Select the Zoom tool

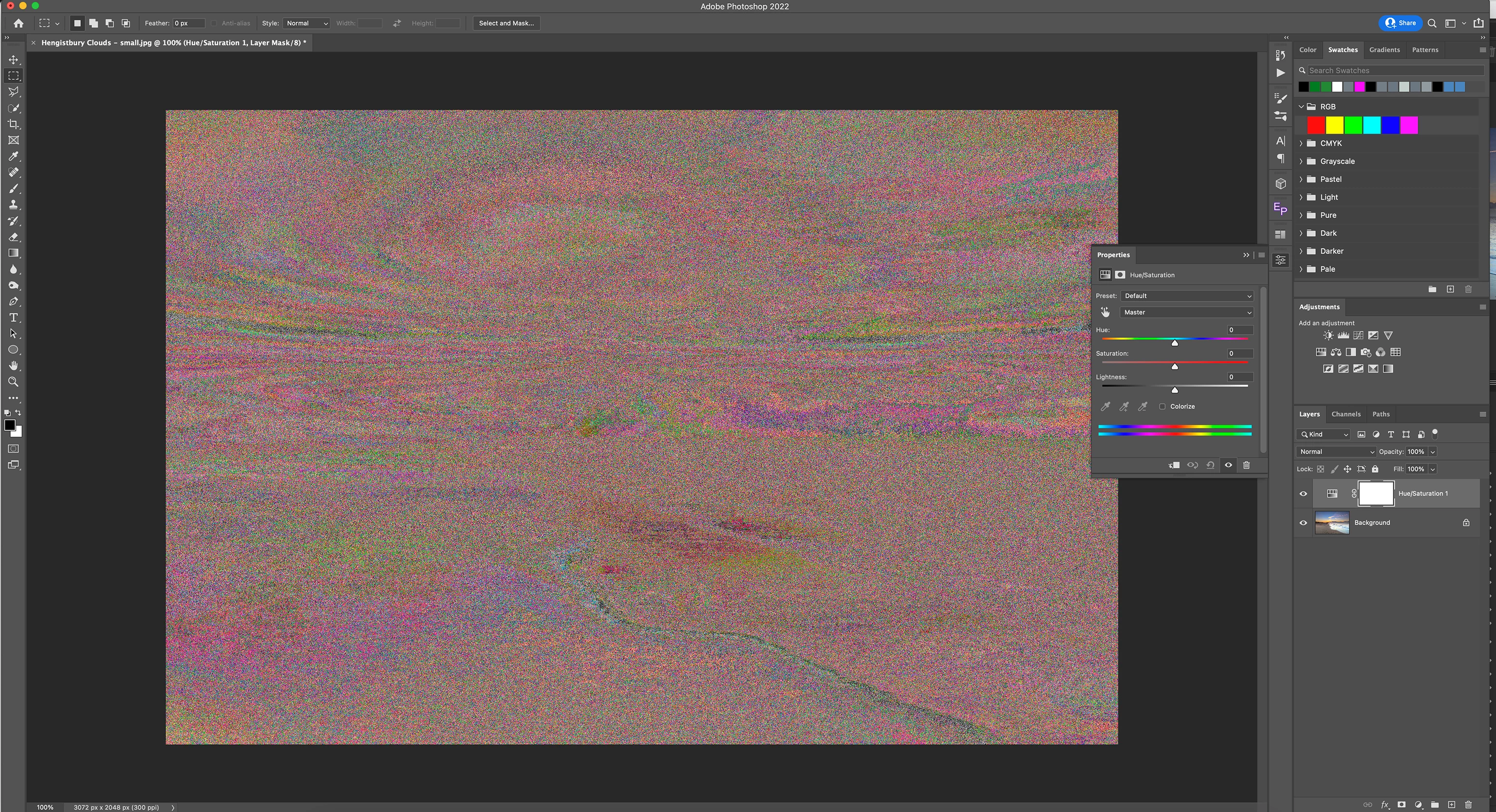pyautogui.click(x=13, y=382)
